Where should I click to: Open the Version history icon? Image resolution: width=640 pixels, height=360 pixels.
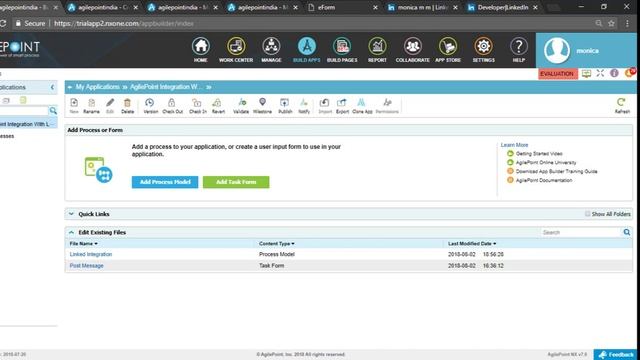(x=150, y=103)
